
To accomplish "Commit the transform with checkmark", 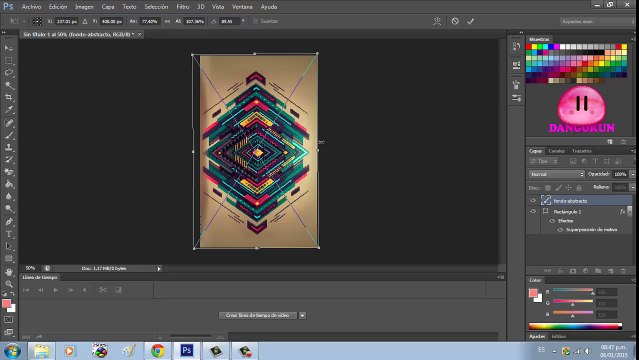I will (471, 21).
